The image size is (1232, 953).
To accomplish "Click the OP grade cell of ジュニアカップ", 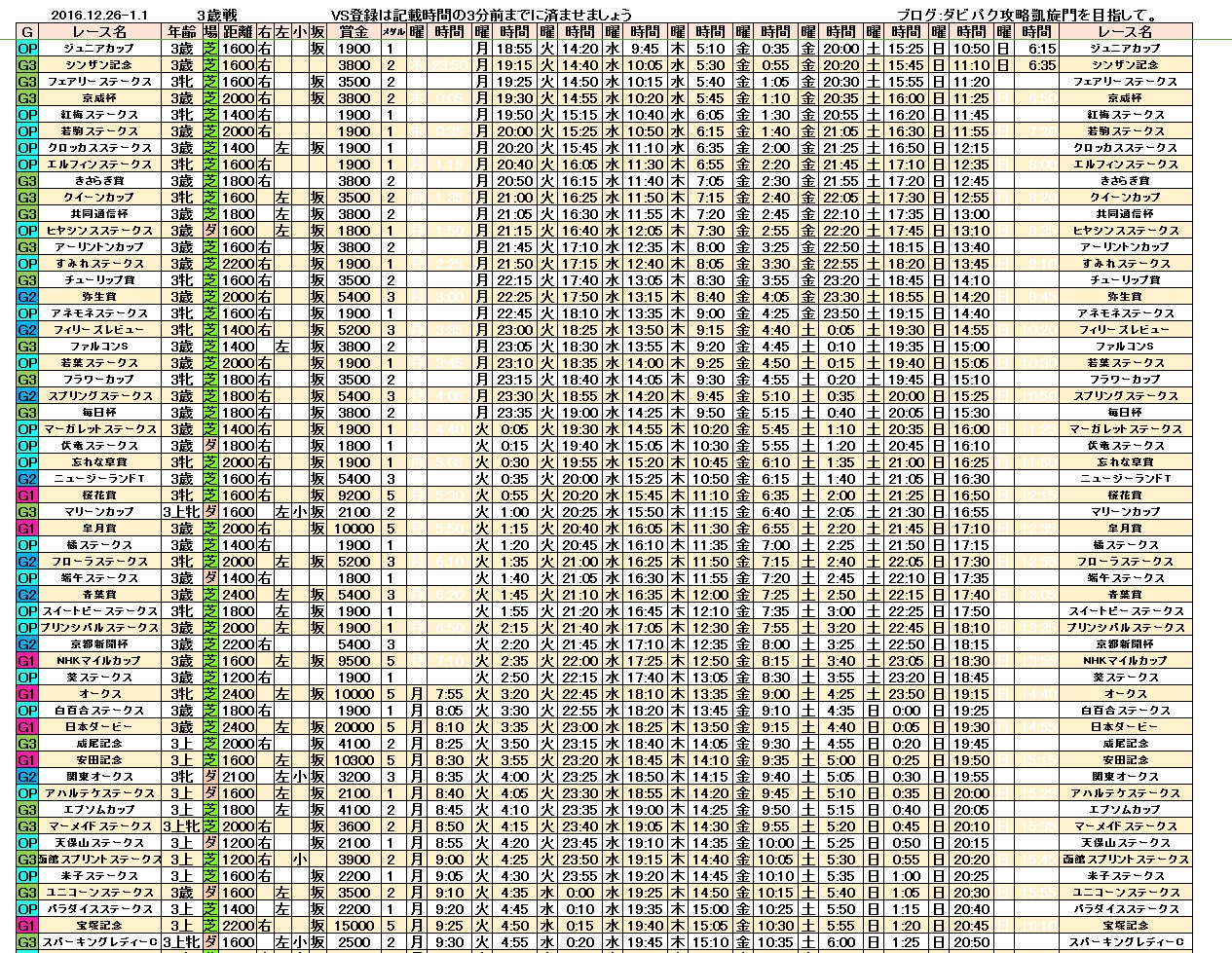I will pyautogui.click(x=27, y=49).
